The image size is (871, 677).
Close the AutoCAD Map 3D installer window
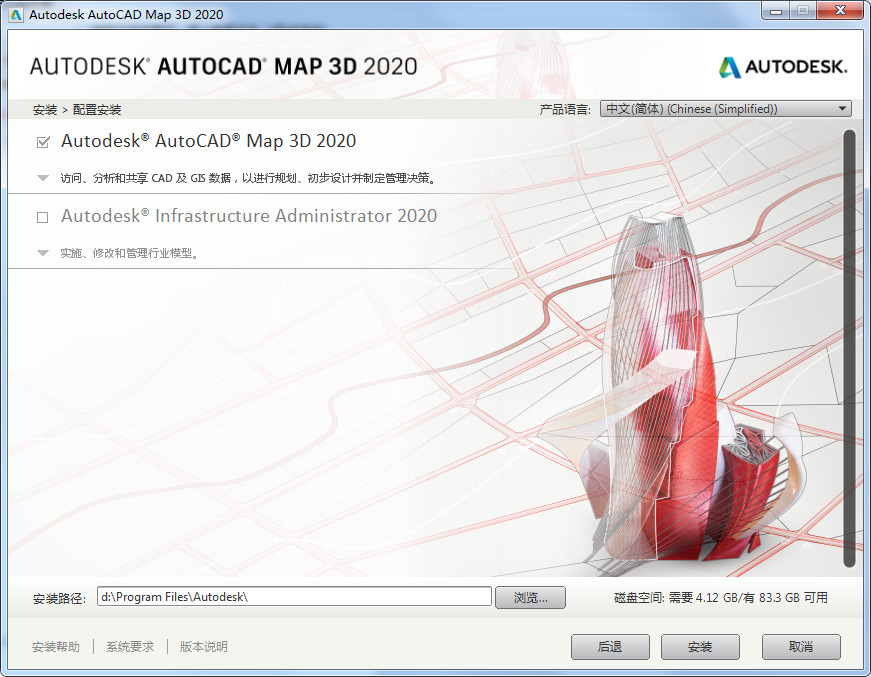coord(838,12)
